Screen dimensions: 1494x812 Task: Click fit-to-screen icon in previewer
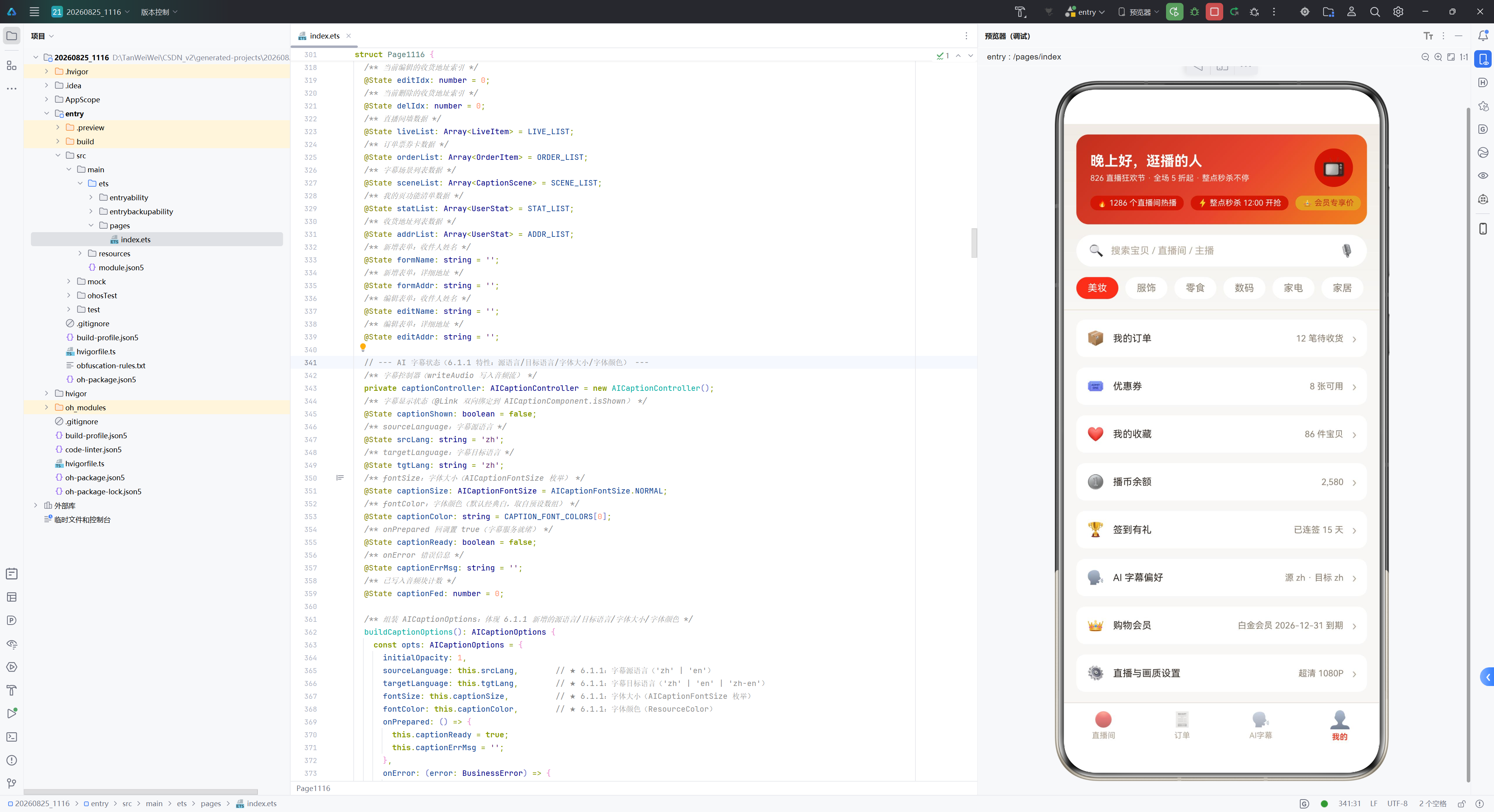tap(1450, 57)
